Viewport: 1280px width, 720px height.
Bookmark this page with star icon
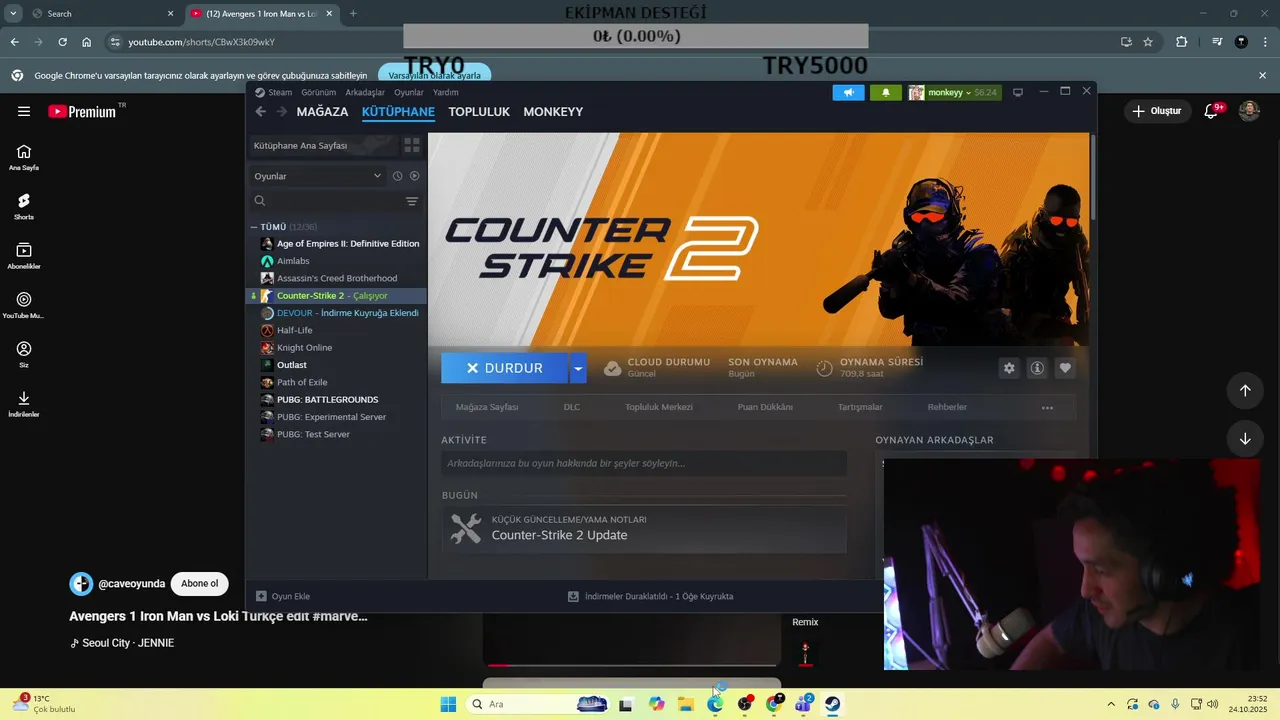(x=1148, y=42)
